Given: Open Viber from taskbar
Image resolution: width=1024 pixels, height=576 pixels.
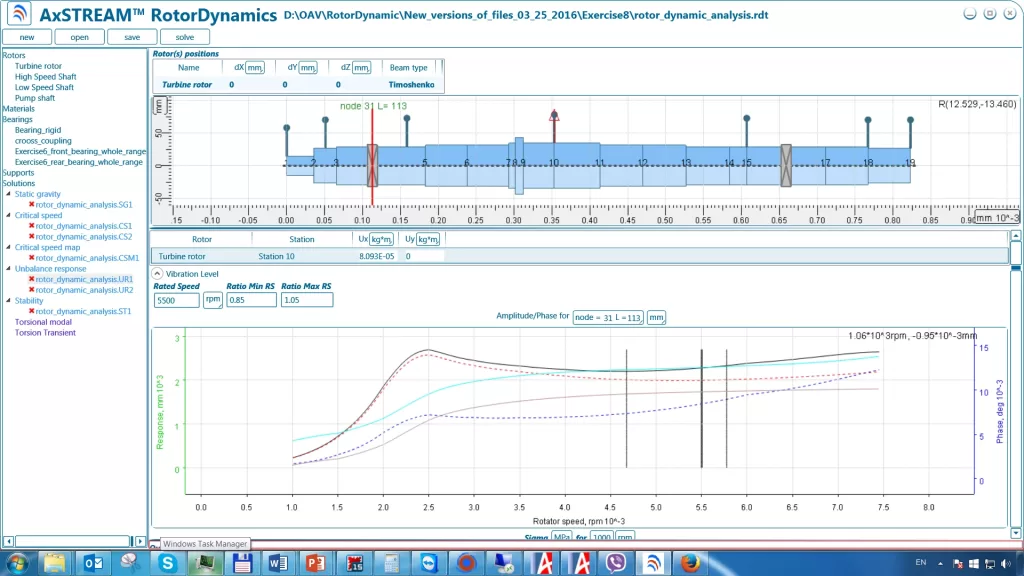Looking at the screenshot, I should click(x=615, y=563).
